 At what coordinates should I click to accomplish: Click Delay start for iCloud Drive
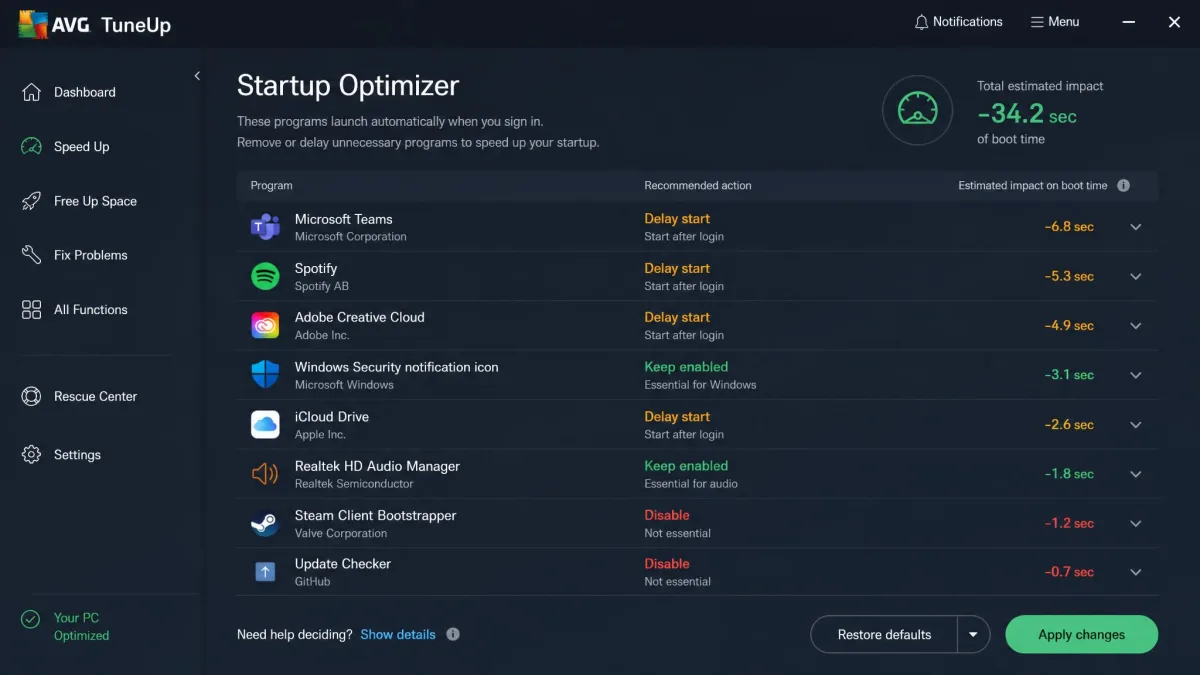[x=677, y=416]
